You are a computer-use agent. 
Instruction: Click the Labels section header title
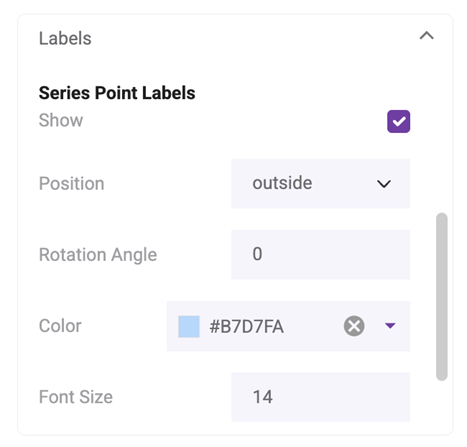tap(65, 38)
